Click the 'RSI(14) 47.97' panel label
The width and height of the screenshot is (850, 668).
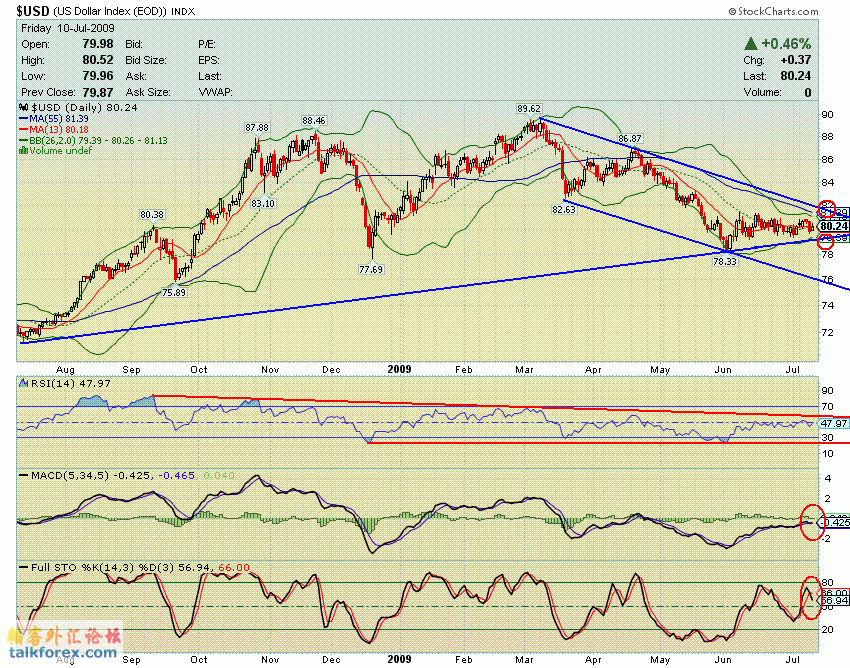(70, 383)
